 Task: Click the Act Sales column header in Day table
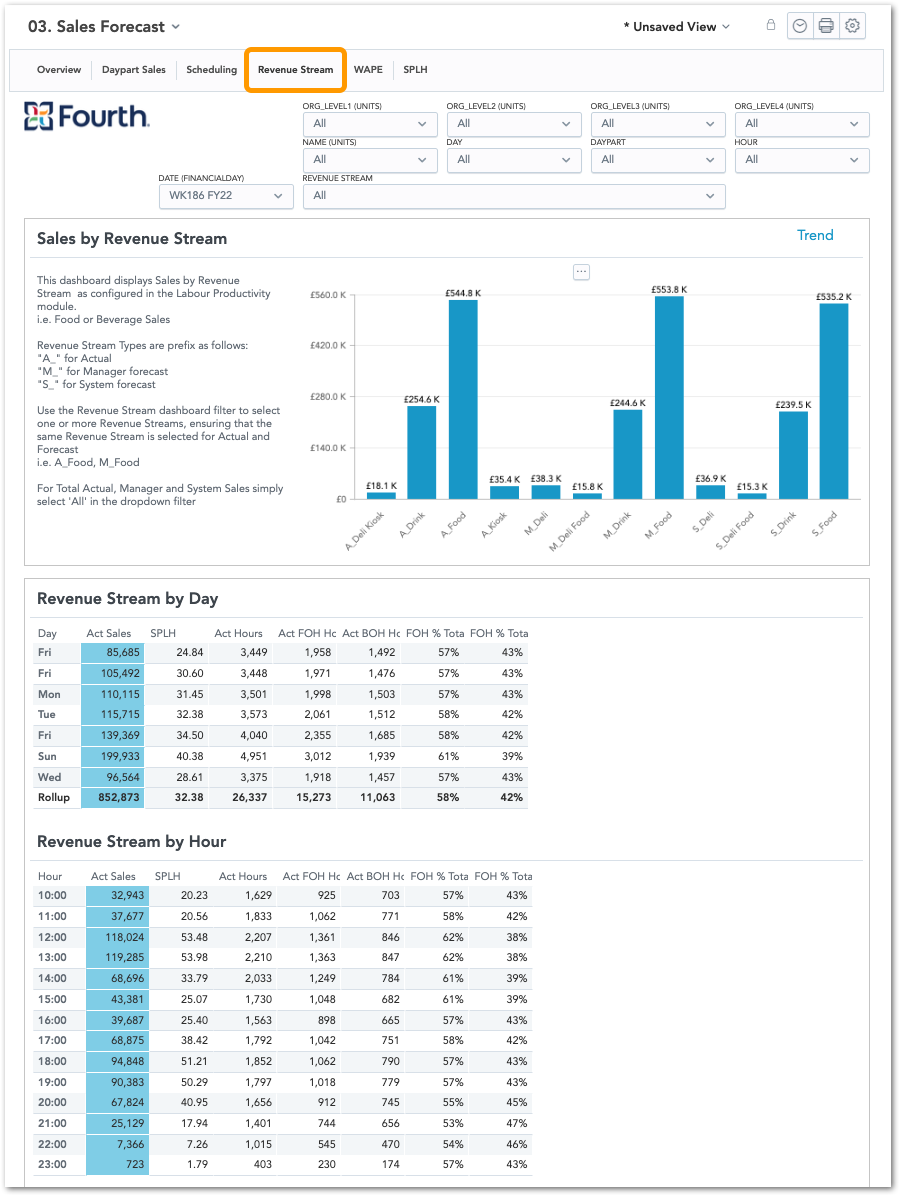pos(109,634)
